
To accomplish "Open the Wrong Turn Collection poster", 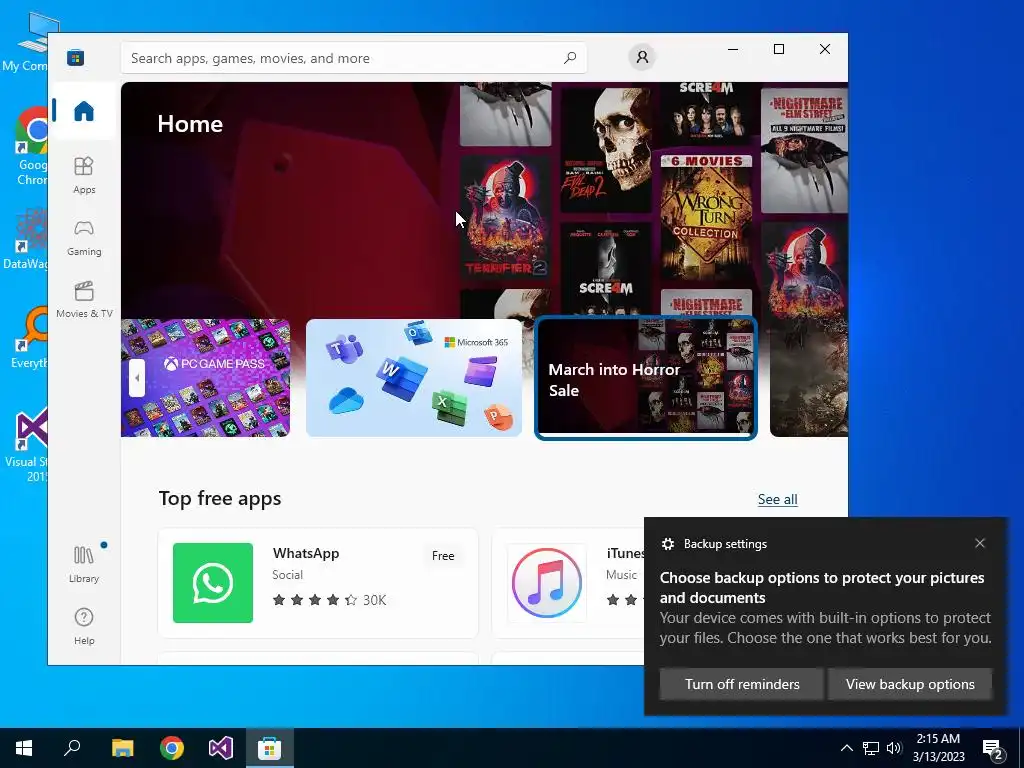I will tap(706, 218).
